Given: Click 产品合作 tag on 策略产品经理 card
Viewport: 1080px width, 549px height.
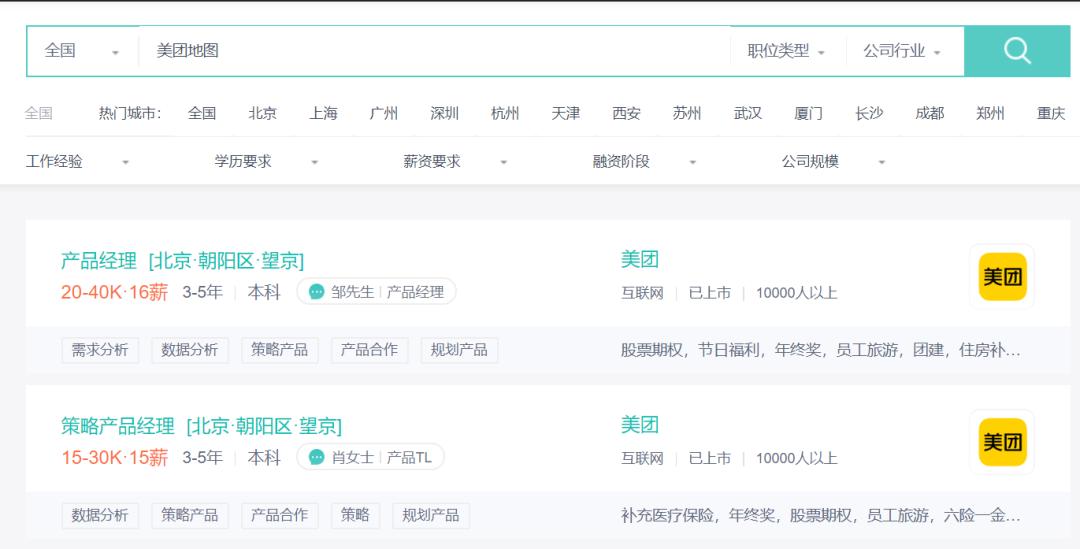Looking at the screenshot, I should (280, 515).
